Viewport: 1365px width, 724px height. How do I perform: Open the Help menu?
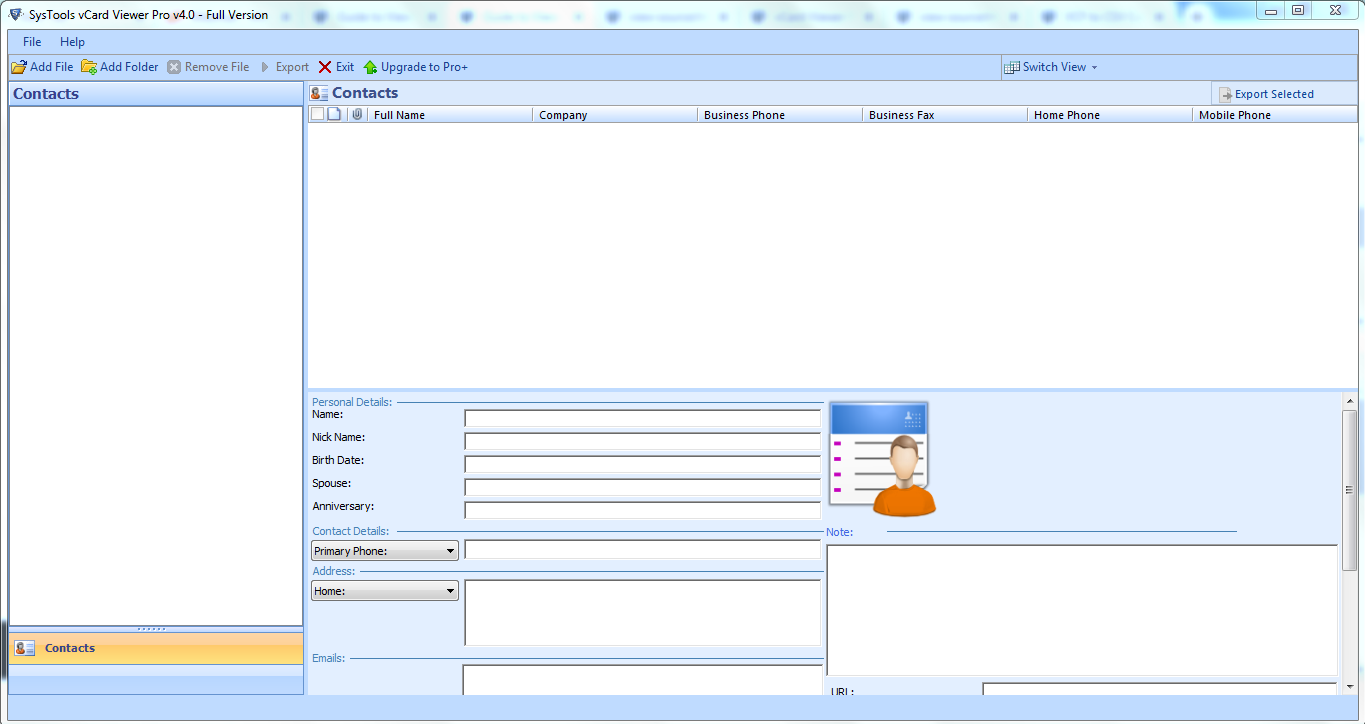[72, 42]
